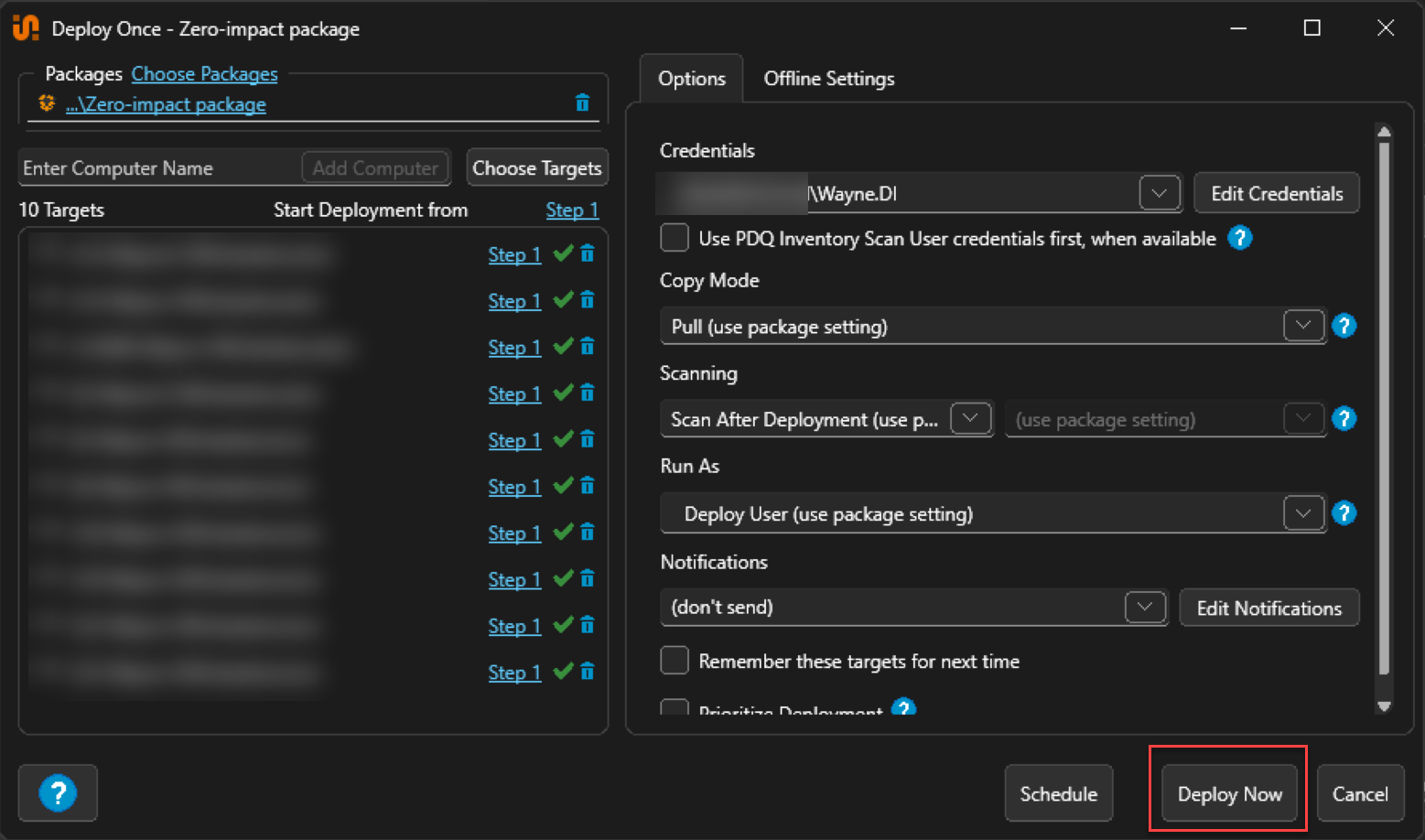The height and width of the screenshot is (840, 1425).
Task: Click Choose Packages link
Action: pyautogui.click(x=204, y=73)
